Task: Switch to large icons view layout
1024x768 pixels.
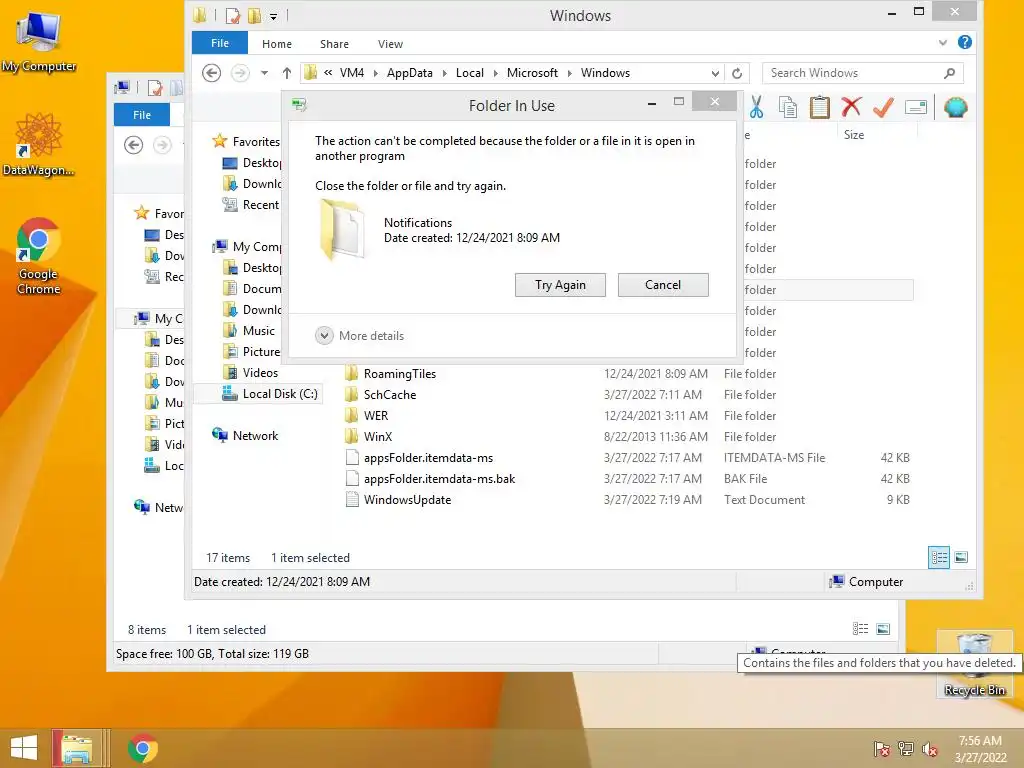Action: [961, 557]
